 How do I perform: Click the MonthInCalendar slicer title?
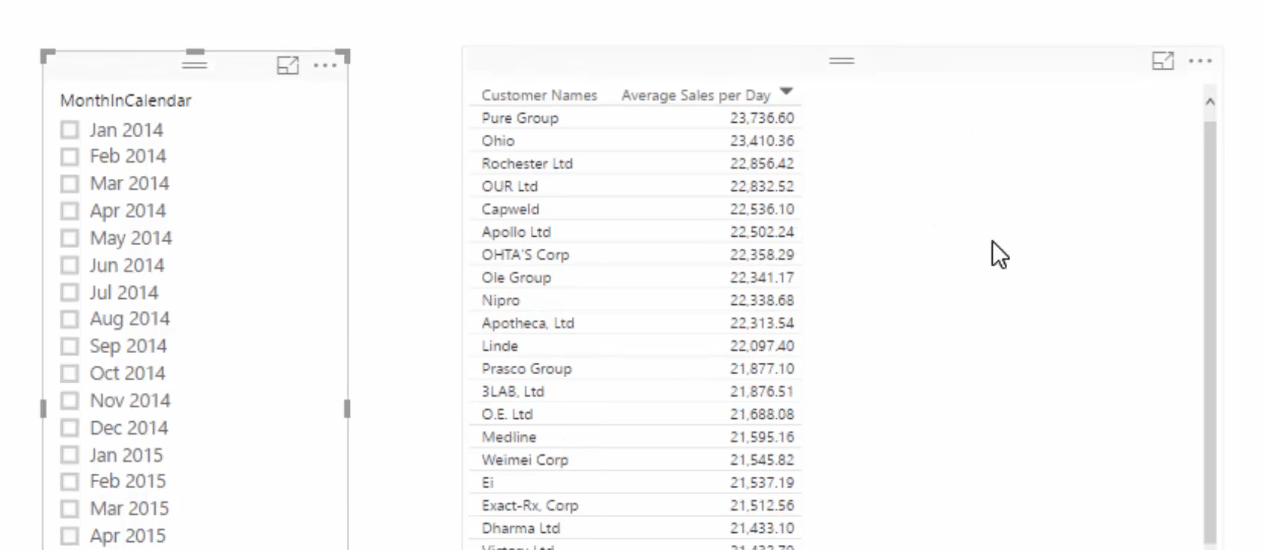pyautogui.click(x=126, y=101)
